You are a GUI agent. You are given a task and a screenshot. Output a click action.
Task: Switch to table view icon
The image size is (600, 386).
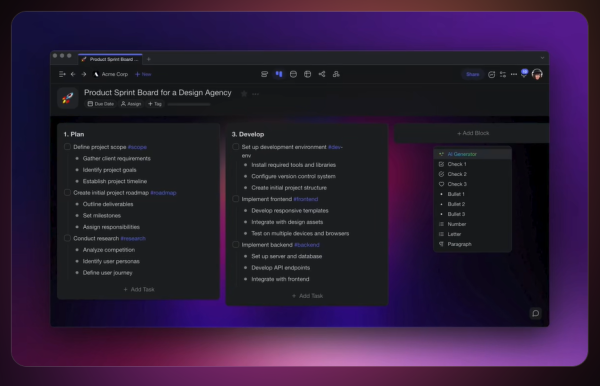[x=307, y=74]
